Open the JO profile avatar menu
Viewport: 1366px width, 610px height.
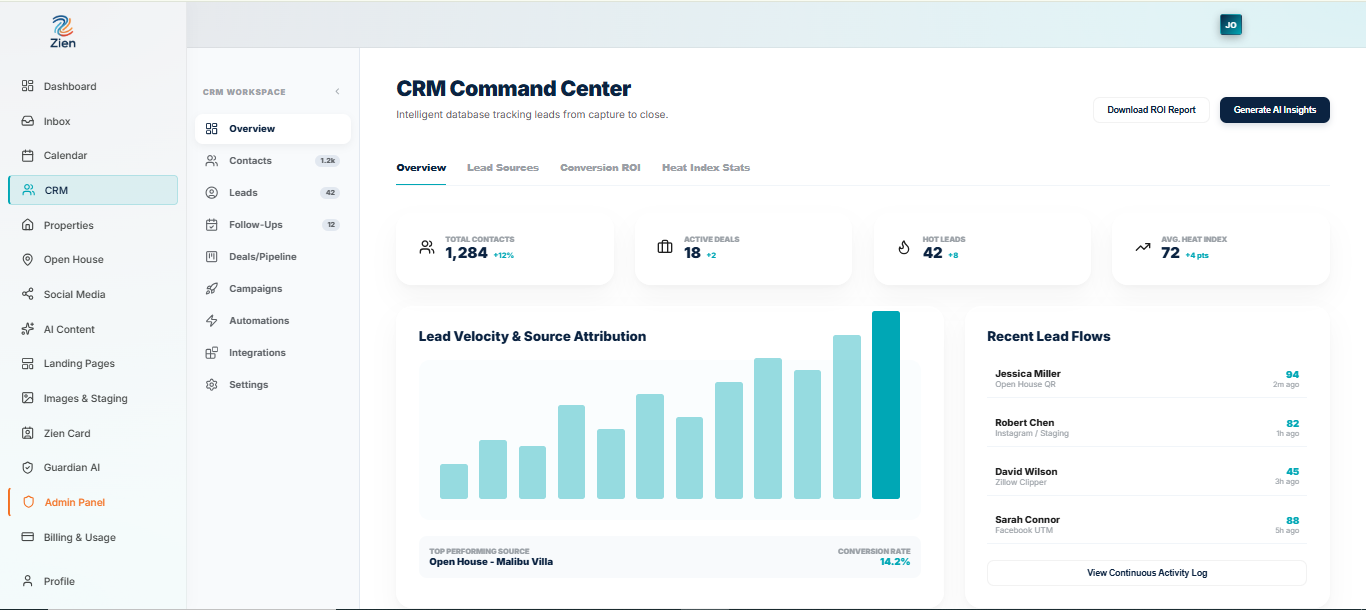[1231, 24]
